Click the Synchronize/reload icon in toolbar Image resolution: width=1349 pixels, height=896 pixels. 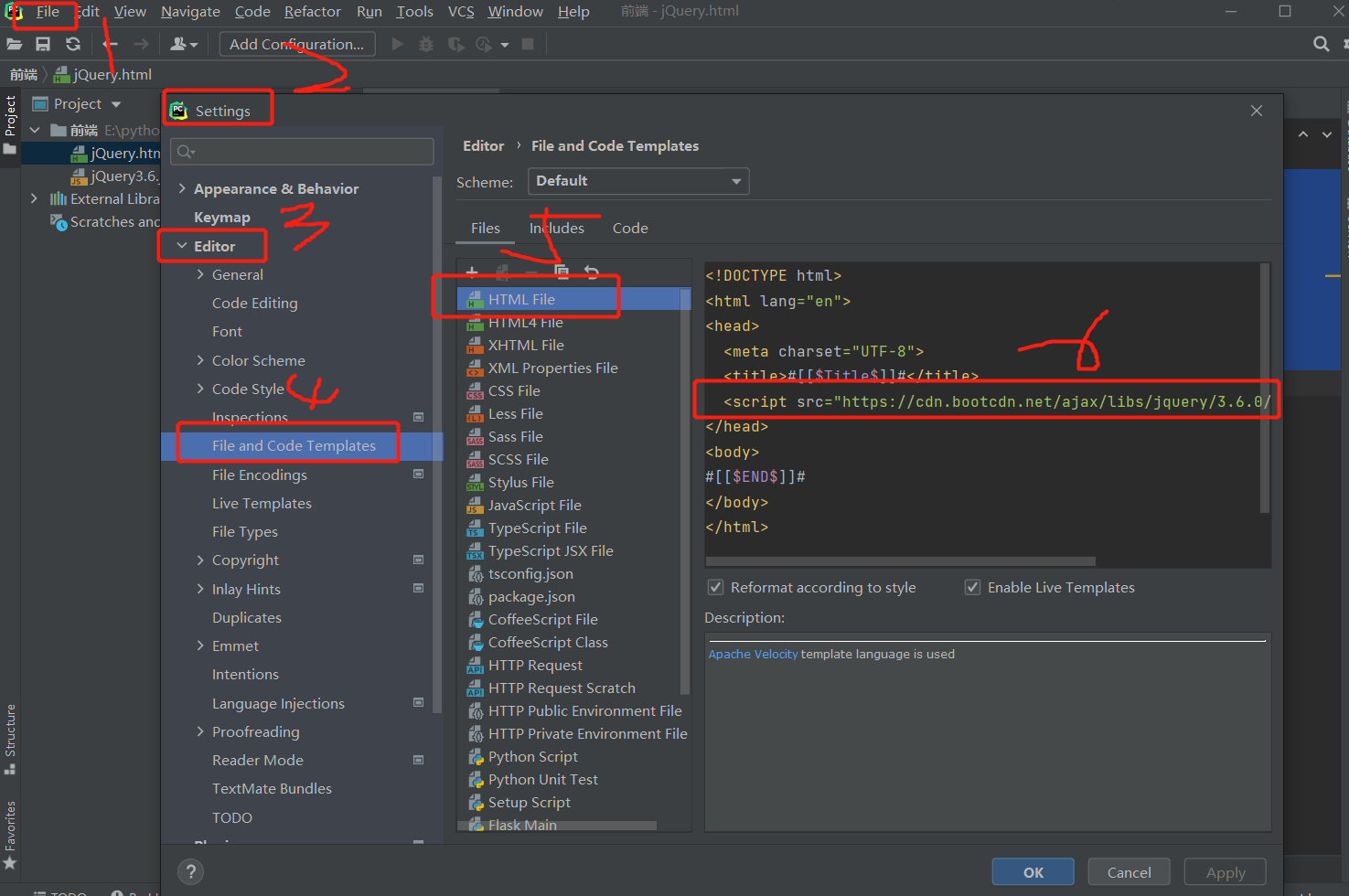73,44
